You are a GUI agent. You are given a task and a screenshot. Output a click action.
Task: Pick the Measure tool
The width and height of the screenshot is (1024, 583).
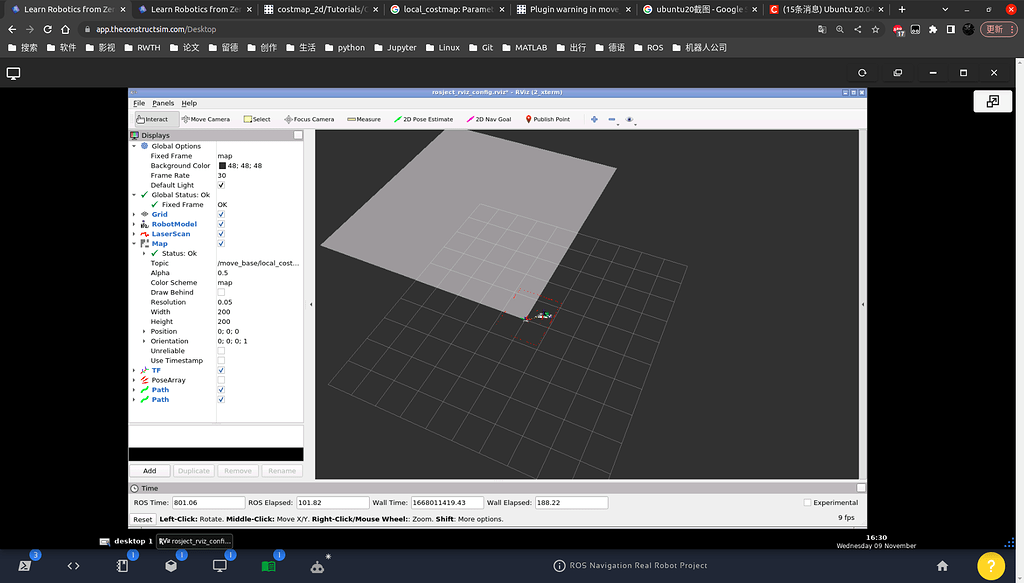click(x=364, y=119)
